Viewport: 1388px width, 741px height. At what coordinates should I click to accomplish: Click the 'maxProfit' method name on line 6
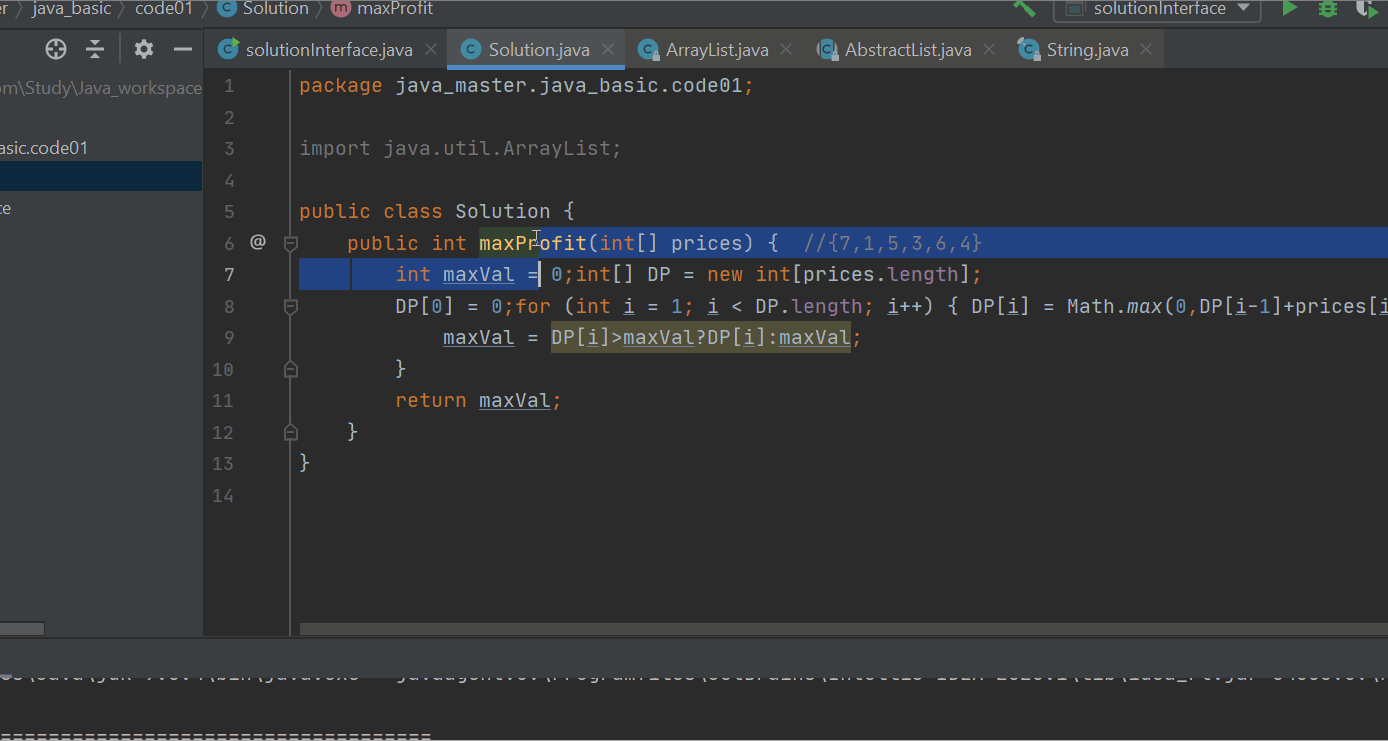[x=533, y=243]
